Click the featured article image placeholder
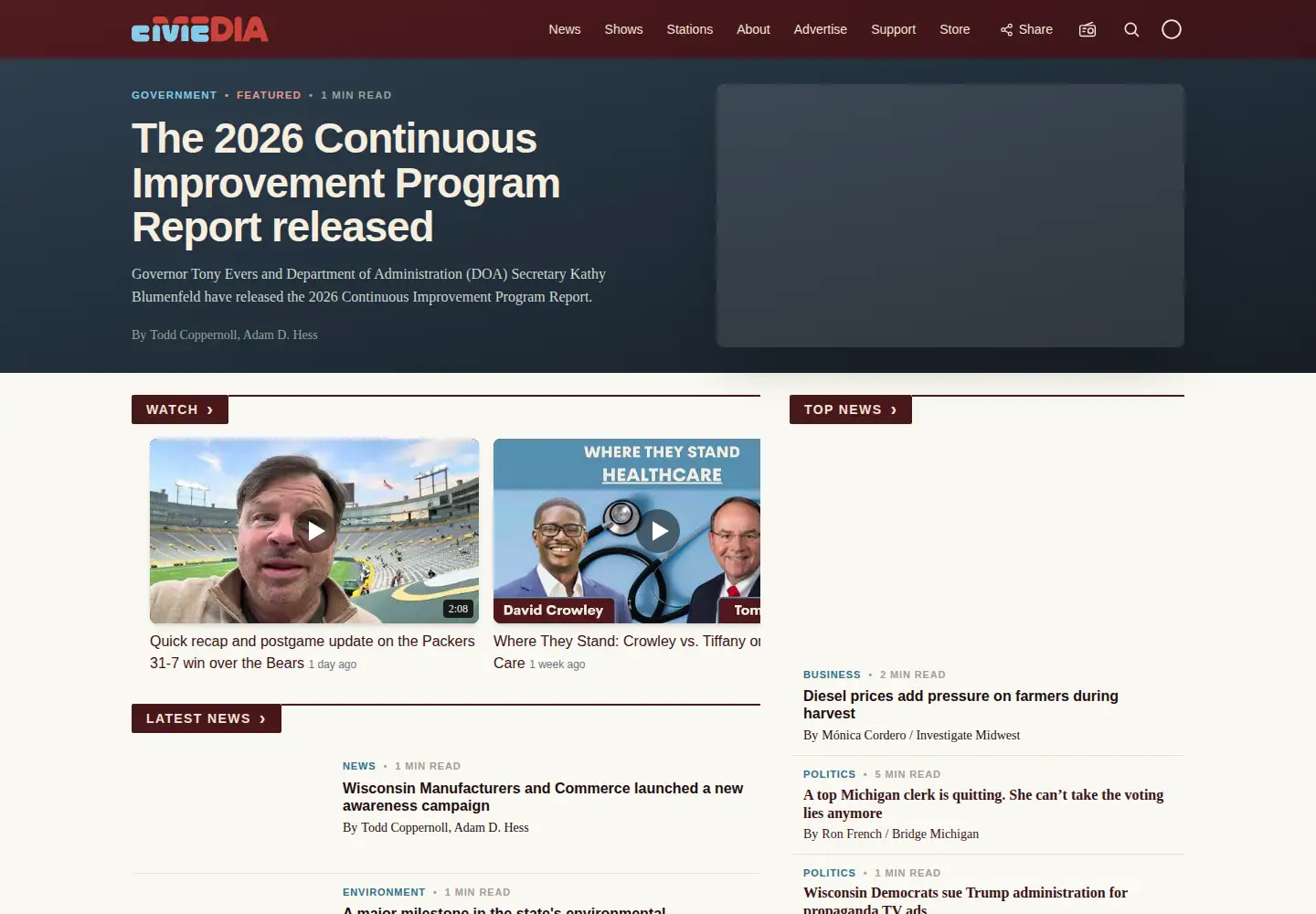This screenshot has width=1316, height=914. pyautogui.click(x=950, y=216)
